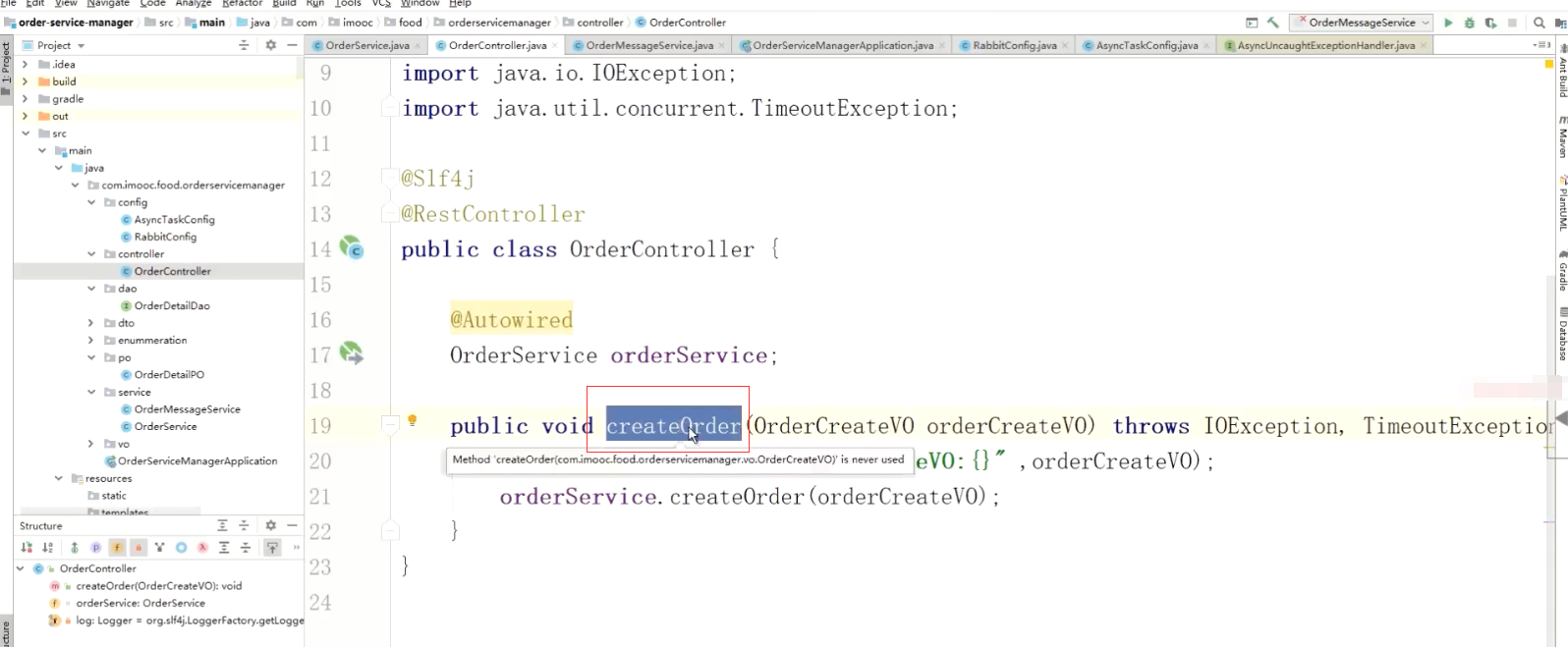Screen dimensions: 1568x647
Task: Switch to AsyncUncaughtExceptionHandler.java tab
Action: 1325,45
